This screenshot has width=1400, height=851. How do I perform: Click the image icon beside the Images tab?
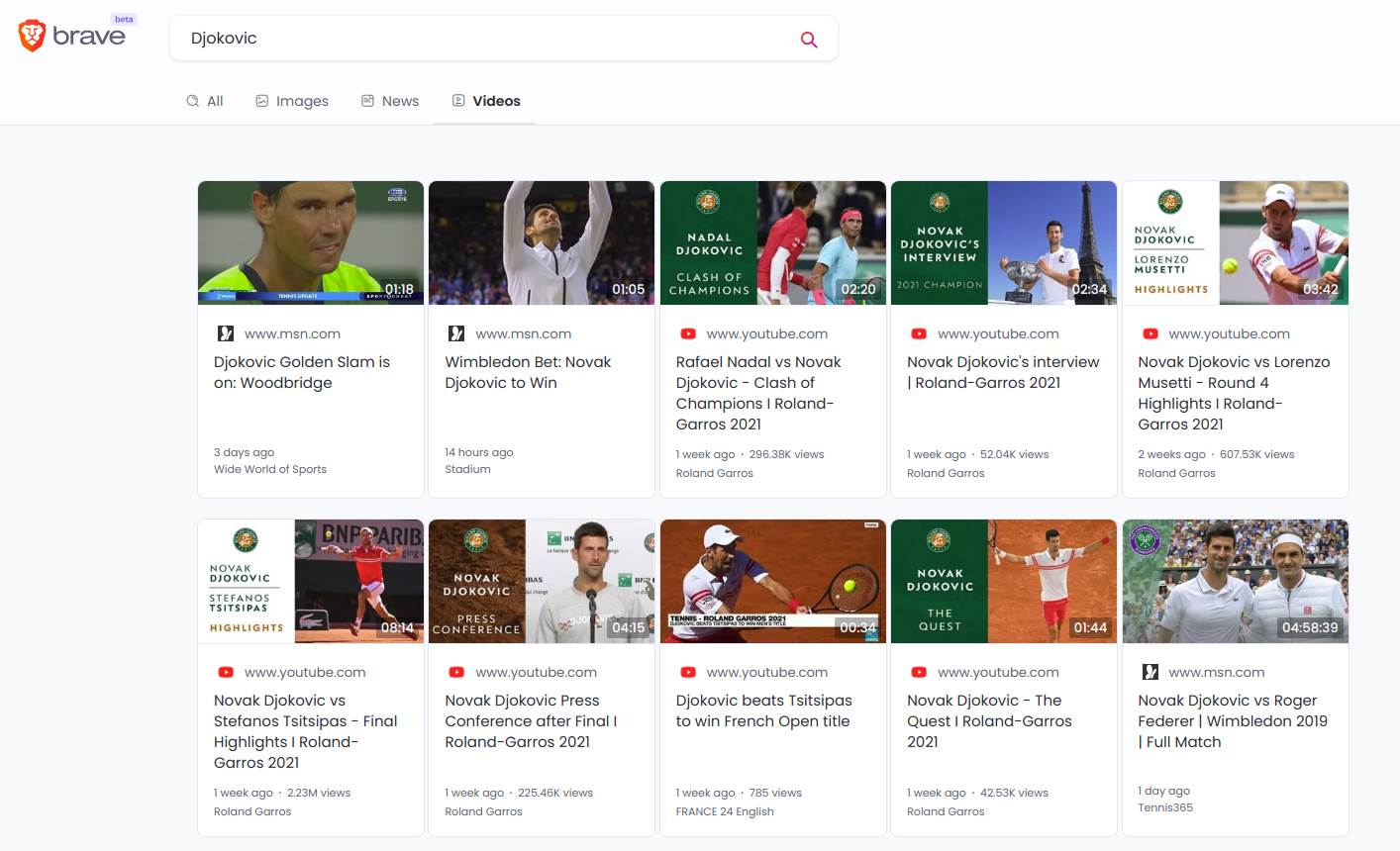[x=262, y=100]
